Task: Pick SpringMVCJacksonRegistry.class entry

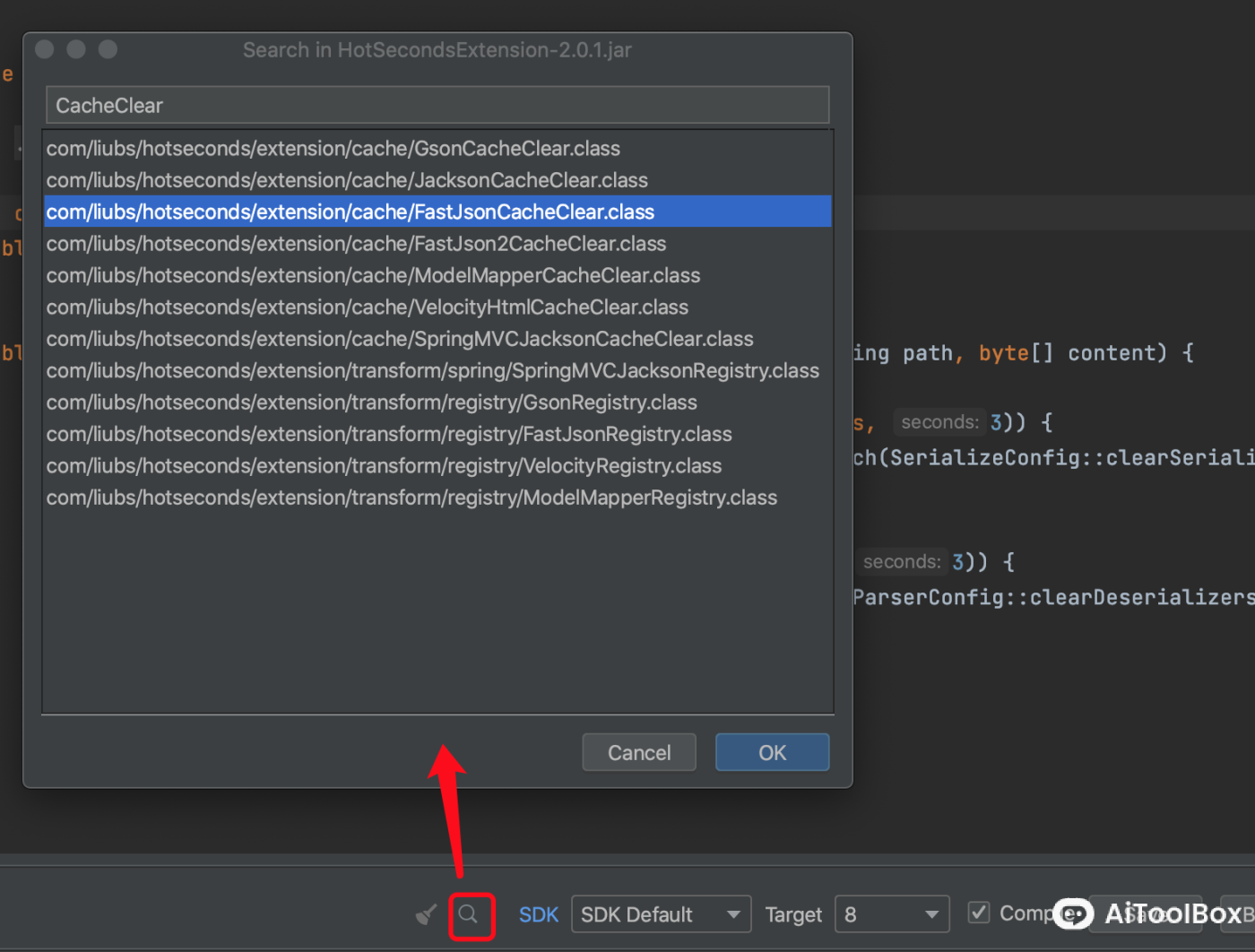Action: pos(433,371)
